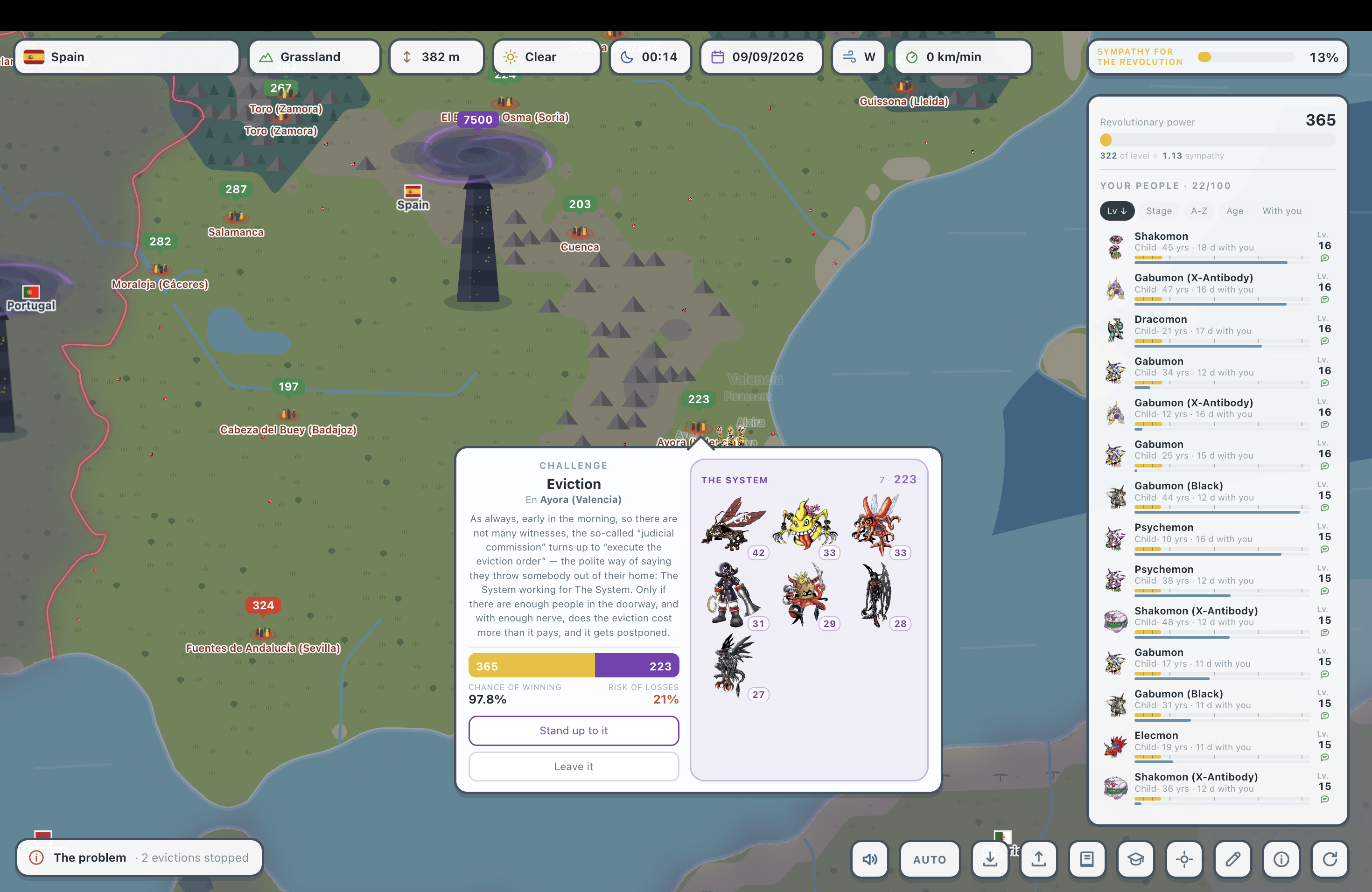Center map with the crosshair icon
This screenshot has height=892, width=1372.
click(1184, 859)
